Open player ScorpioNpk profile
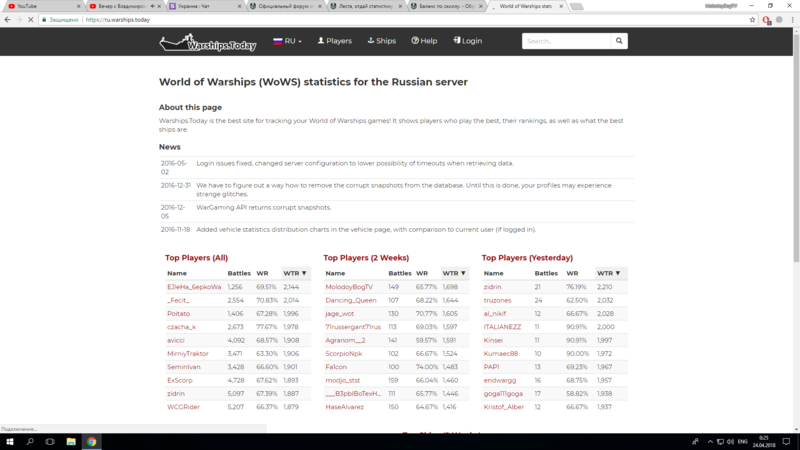The image size is (800, 450). [x=343, y=353]
